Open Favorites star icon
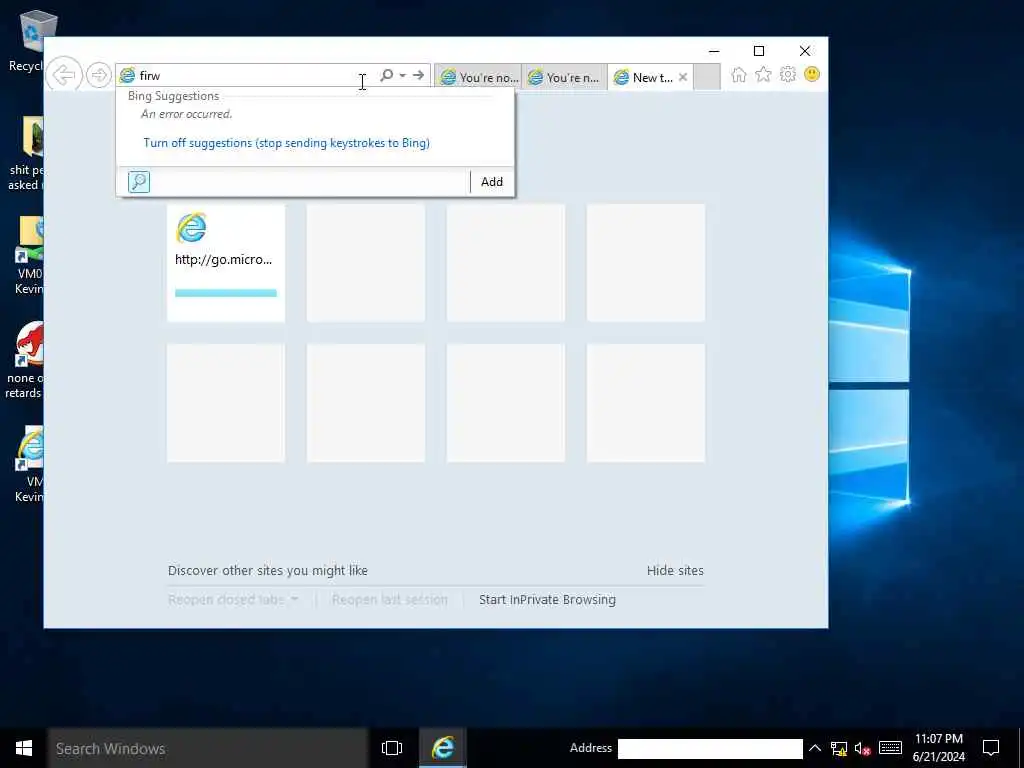Screen dimensions: 1024x768 click(x=763, y=74)
